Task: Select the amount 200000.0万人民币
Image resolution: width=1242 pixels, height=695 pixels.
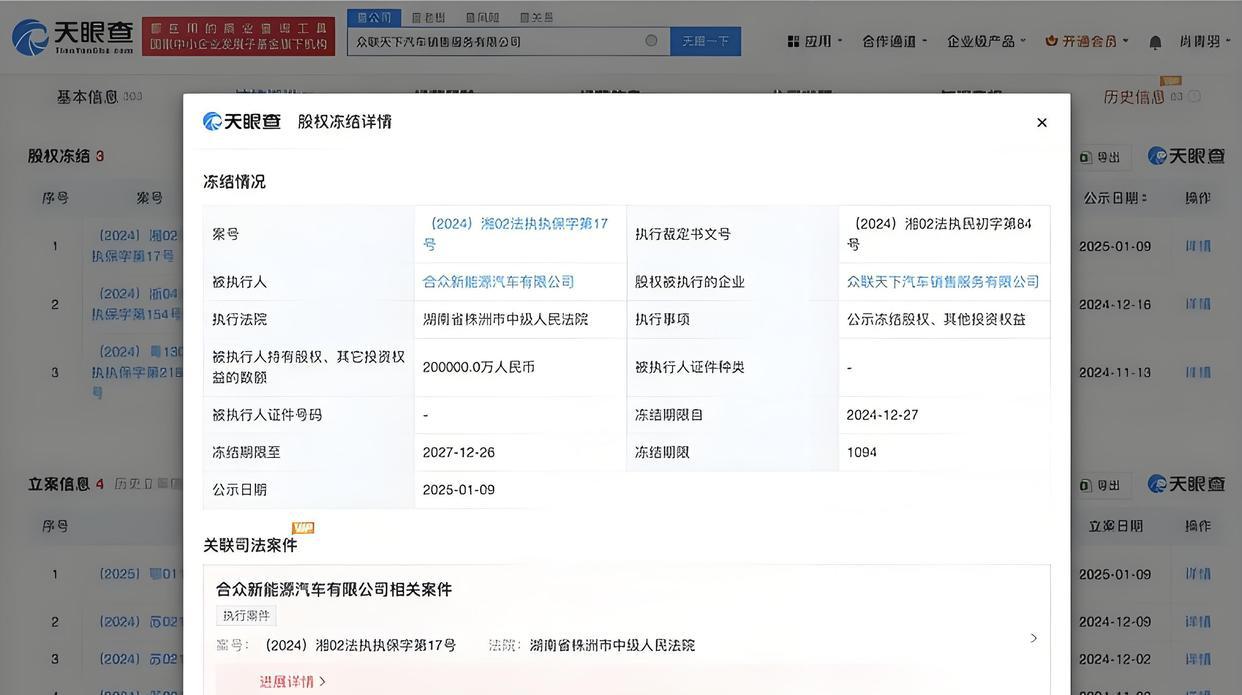Action: (479, 367)
